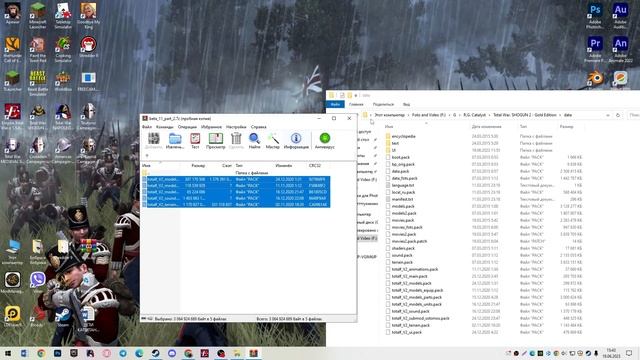This screenshot has width=640, height=360.
Task: Click the Find (Найти) magnifier icon in WinRAR
Action: click(254, 141)
